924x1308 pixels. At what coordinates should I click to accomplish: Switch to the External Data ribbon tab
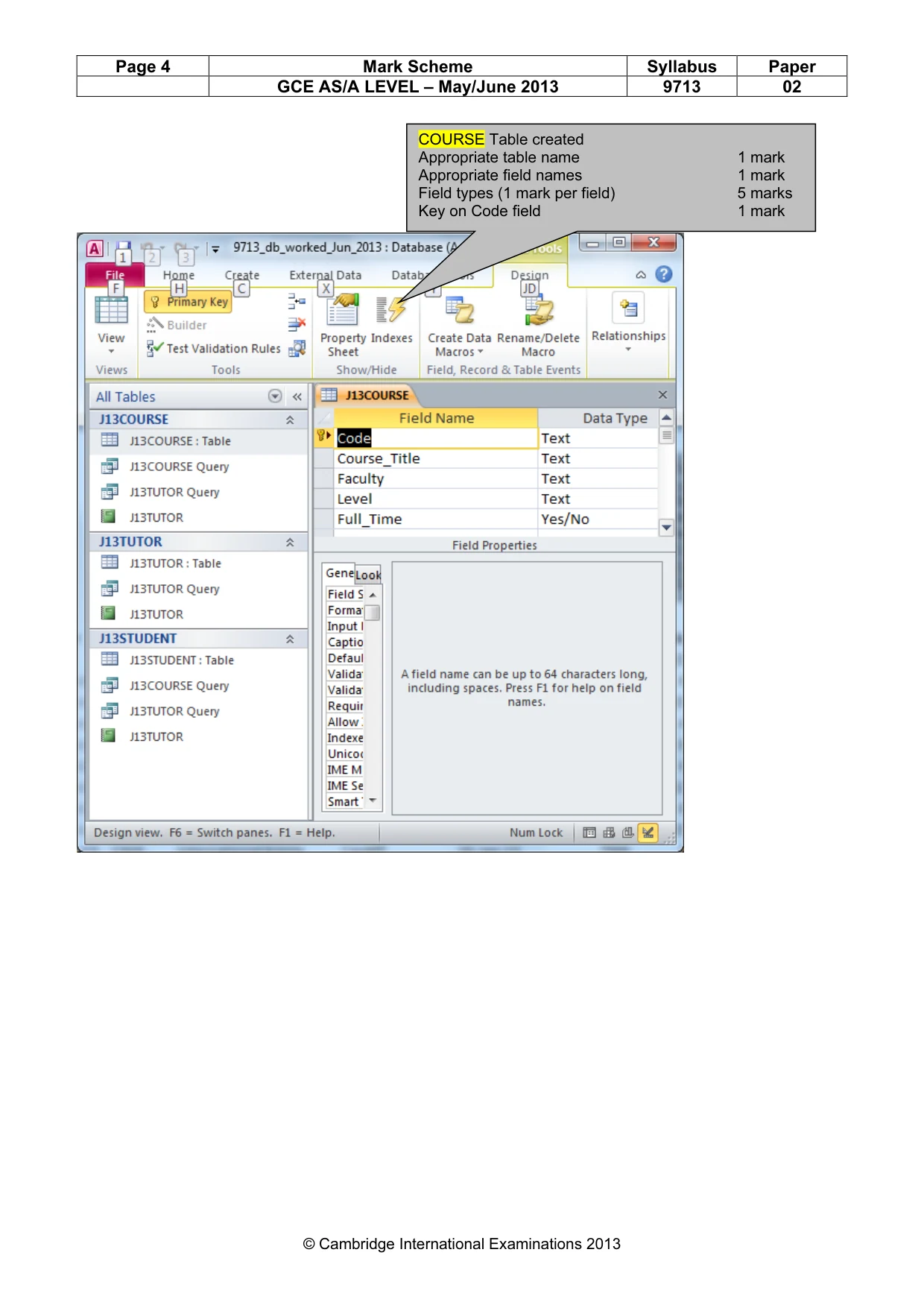coord(325,275)
